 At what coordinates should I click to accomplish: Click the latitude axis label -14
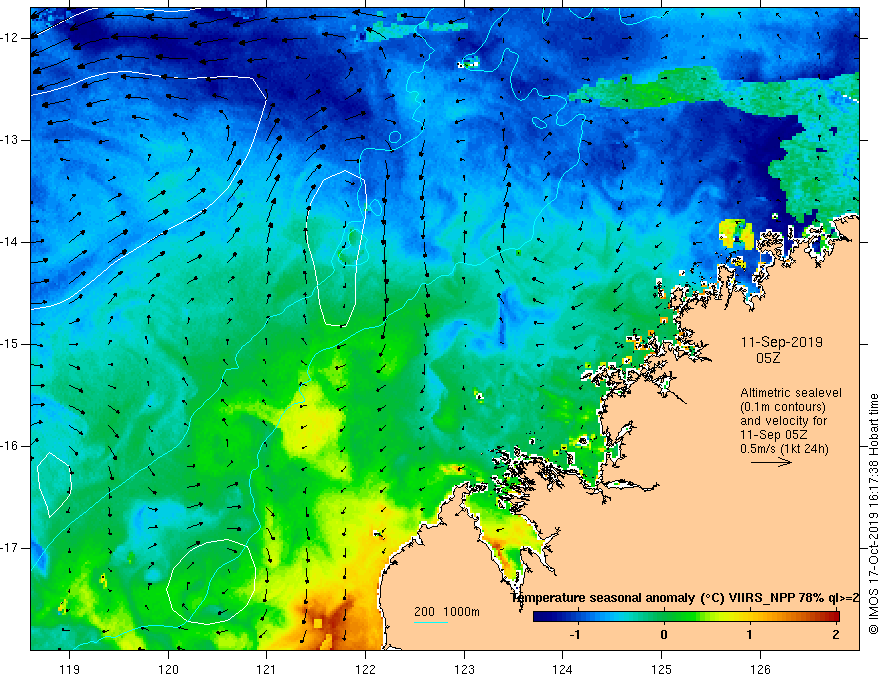coord(10,242)
